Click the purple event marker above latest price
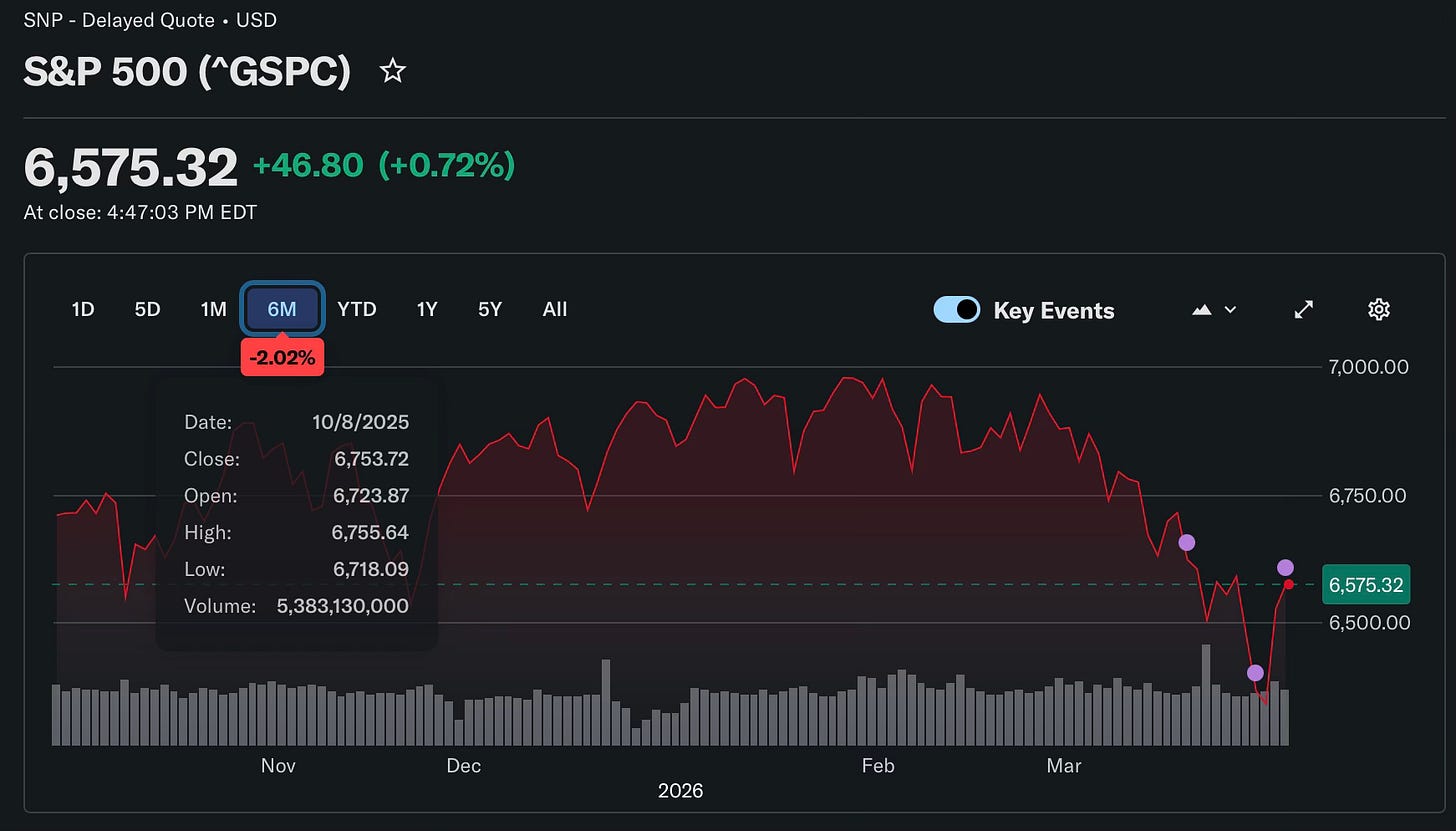1456x831 pixels. pos(1285,568)
